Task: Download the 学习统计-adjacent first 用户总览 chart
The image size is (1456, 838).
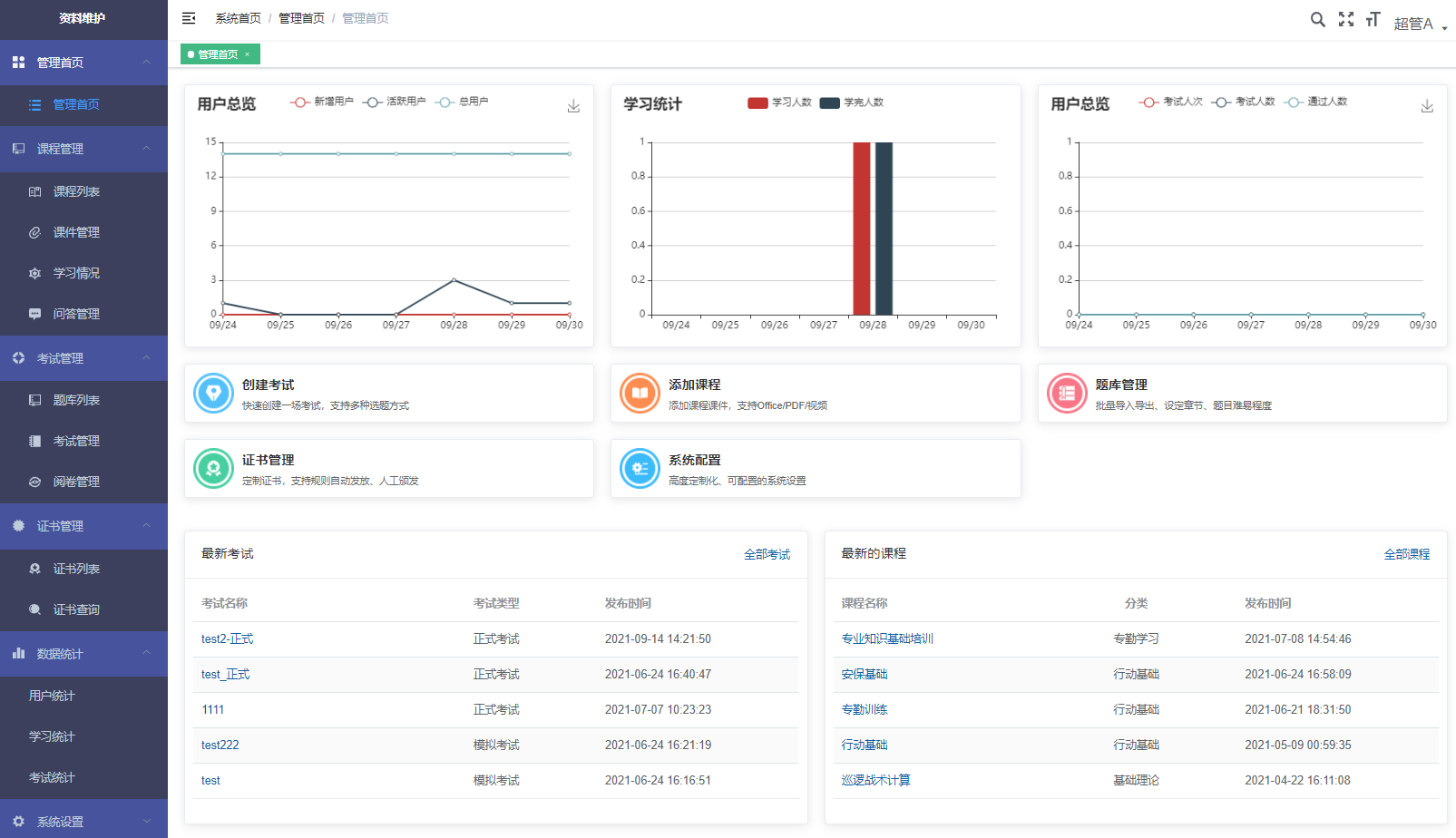Action: click(x=573, y=106)
